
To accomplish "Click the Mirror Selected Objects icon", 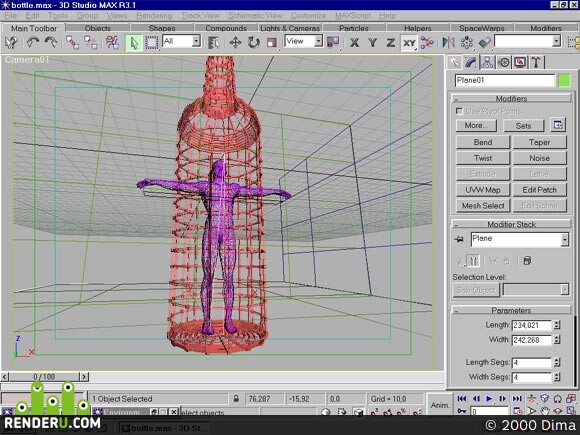I will 449,43.
